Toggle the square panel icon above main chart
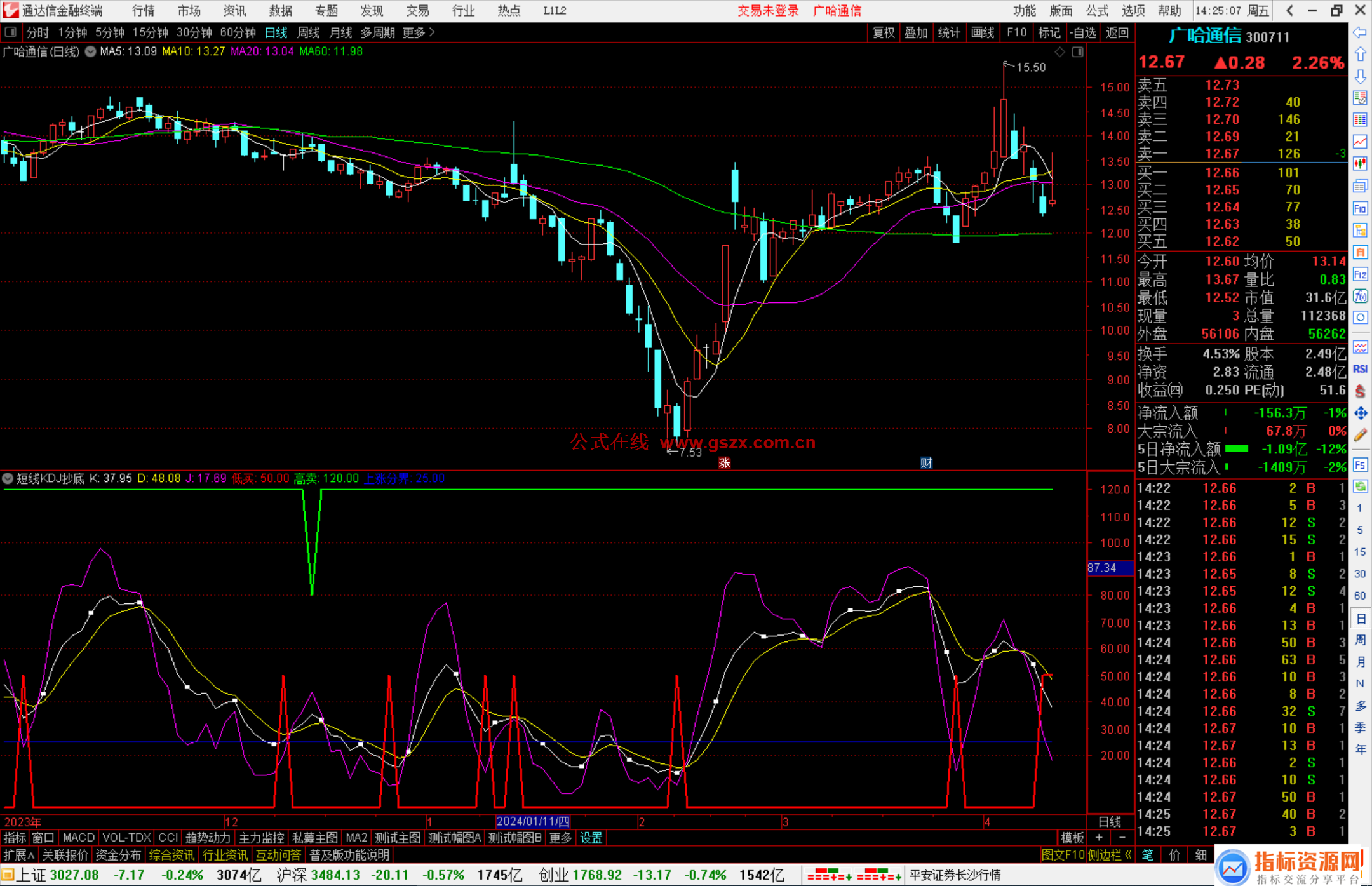 (x=1077, y=52)
